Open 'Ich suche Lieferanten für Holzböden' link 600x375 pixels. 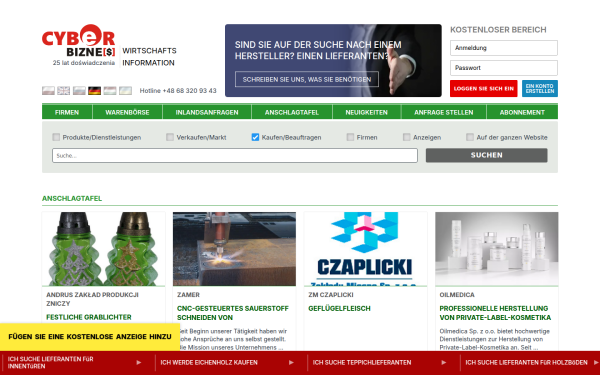click(527, 362)
